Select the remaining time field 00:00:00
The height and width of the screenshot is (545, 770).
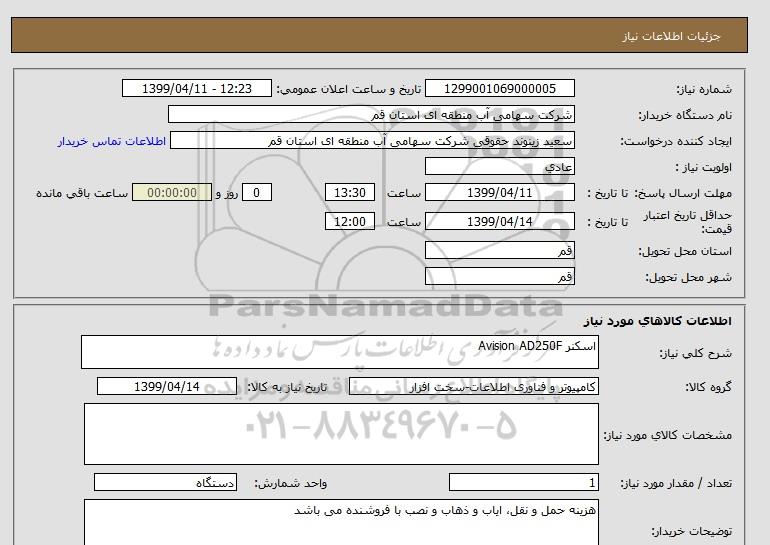pyautogui.click(x=172, y=192)
